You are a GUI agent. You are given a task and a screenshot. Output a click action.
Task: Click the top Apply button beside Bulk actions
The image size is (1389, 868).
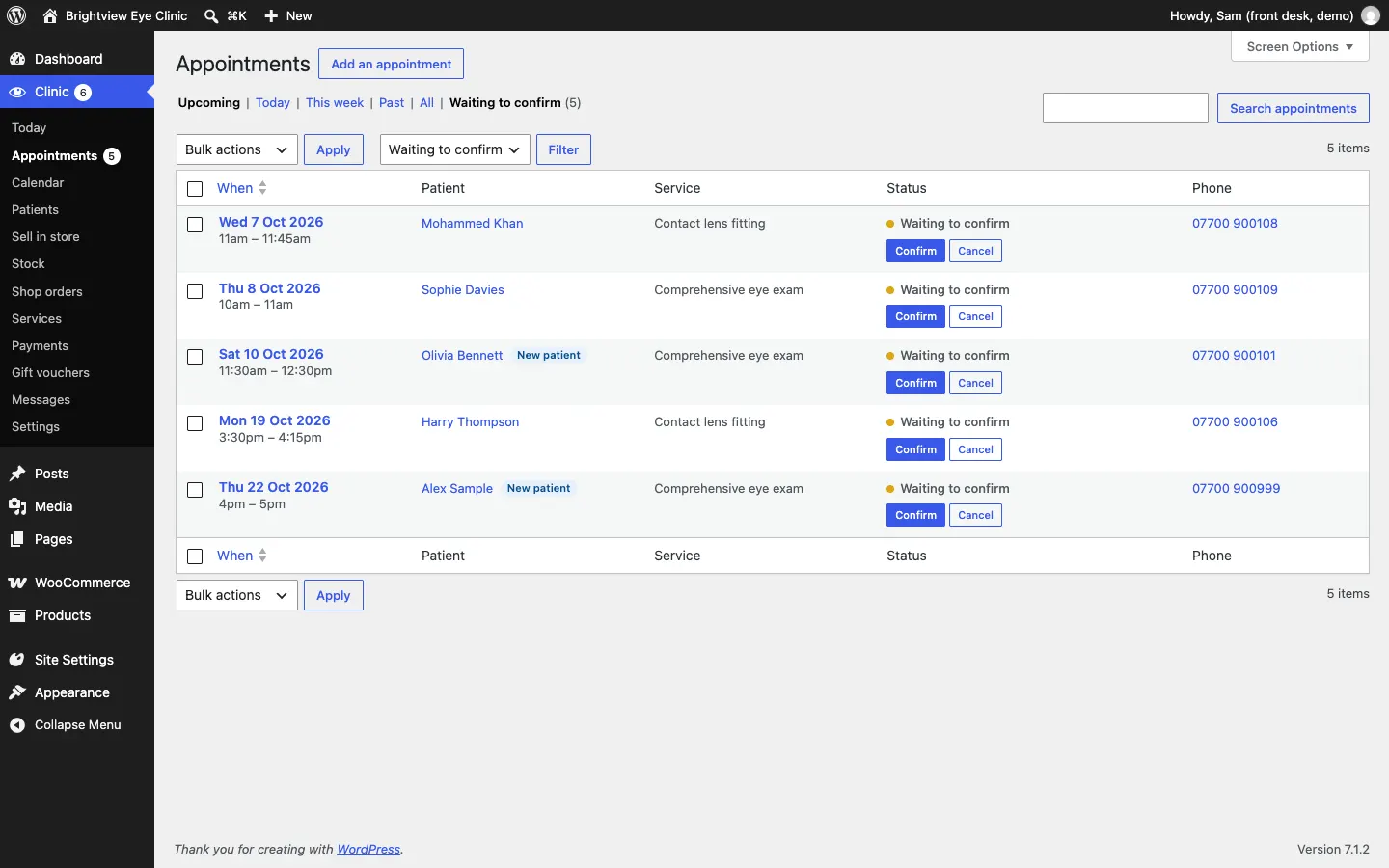334,149
